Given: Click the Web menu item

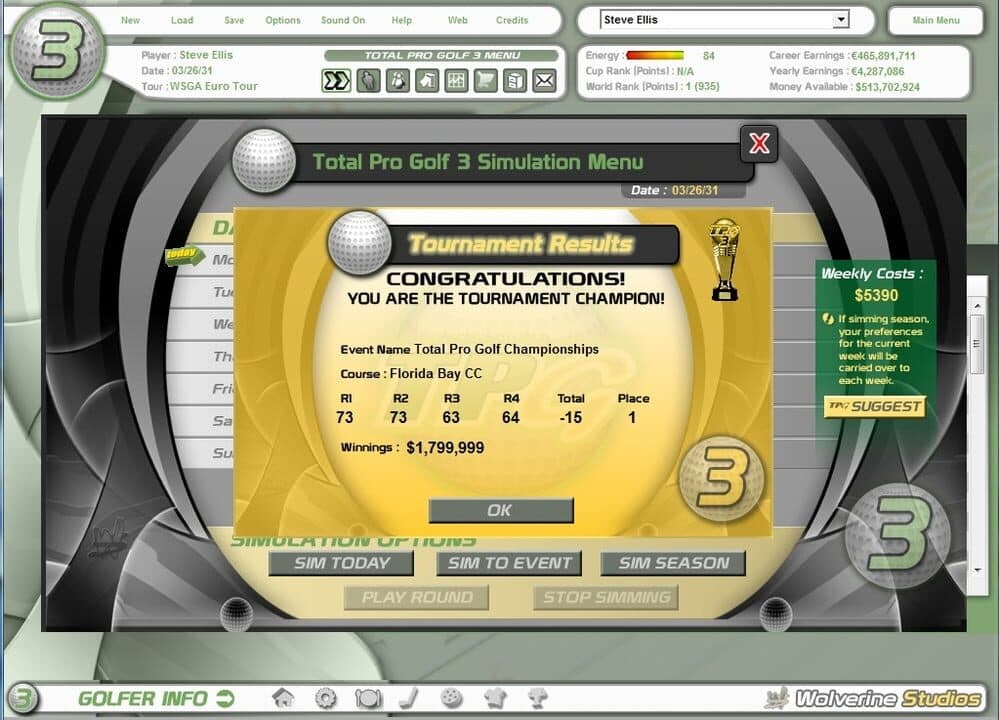Looking at the screenshot, I should pyautogui.click(x=457, y=20).
